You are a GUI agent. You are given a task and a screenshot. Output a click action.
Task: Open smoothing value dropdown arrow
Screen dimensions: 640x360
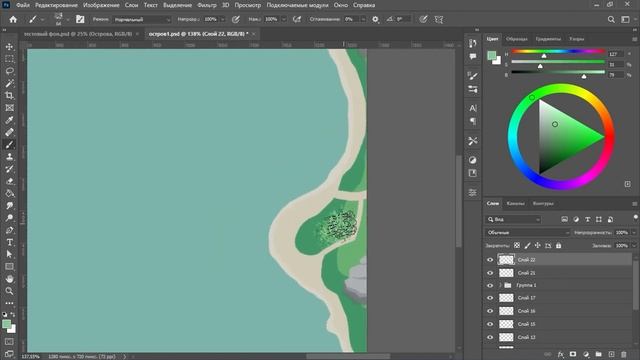pos(363,19)
